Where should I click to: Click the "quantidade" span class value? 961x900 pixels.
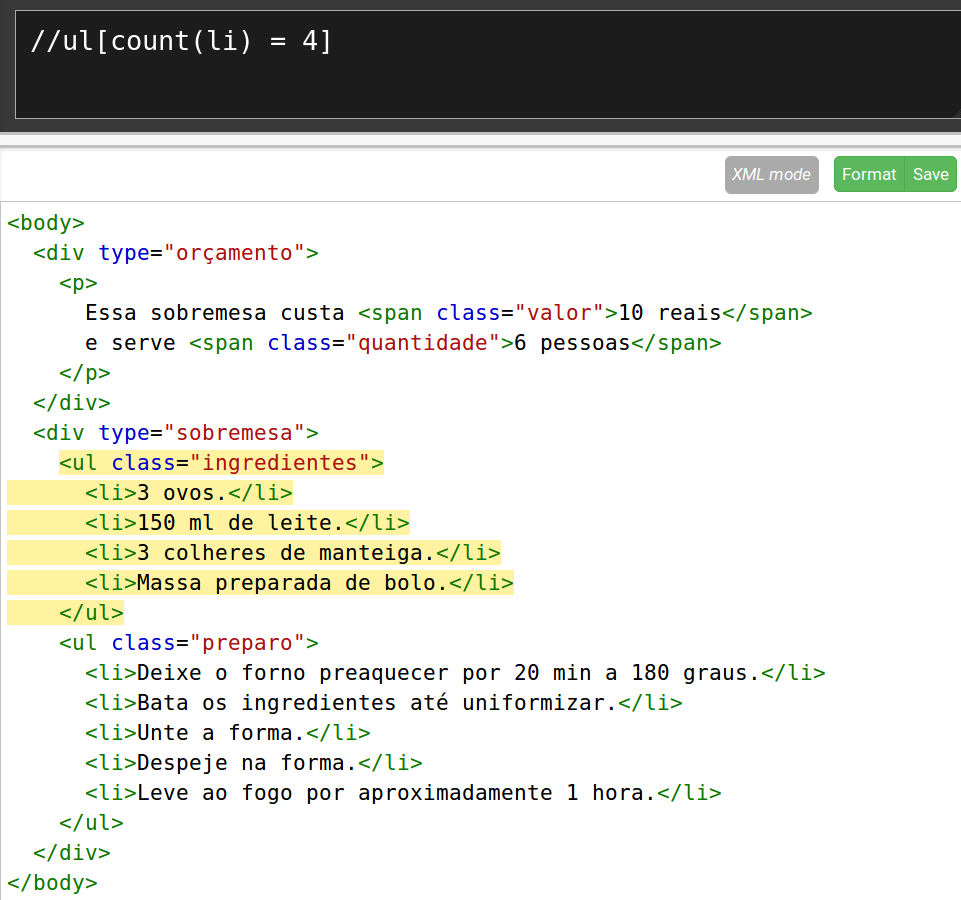click(x=422, y=343)
